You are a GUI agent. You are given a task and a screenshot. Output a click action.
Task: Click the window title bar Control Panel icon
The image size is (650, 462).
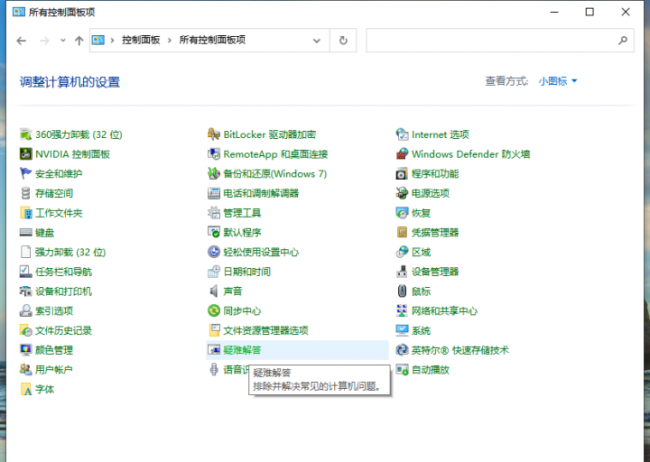click(x=19, y=12)
